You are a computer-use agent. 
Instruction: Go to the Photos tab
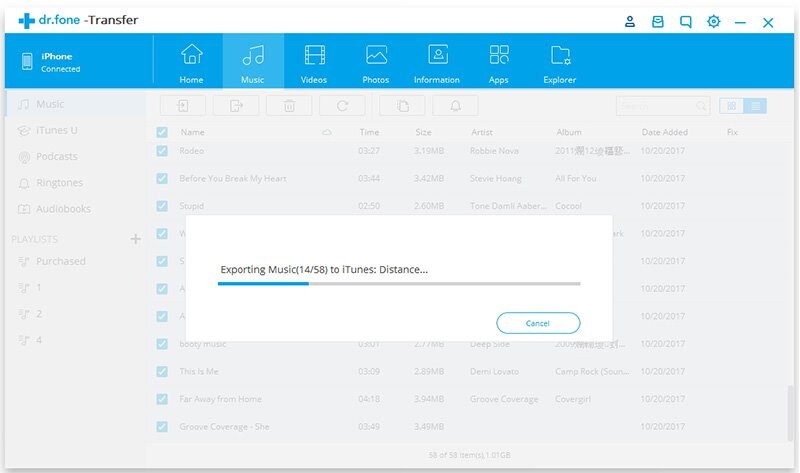[x=376, y=62]
